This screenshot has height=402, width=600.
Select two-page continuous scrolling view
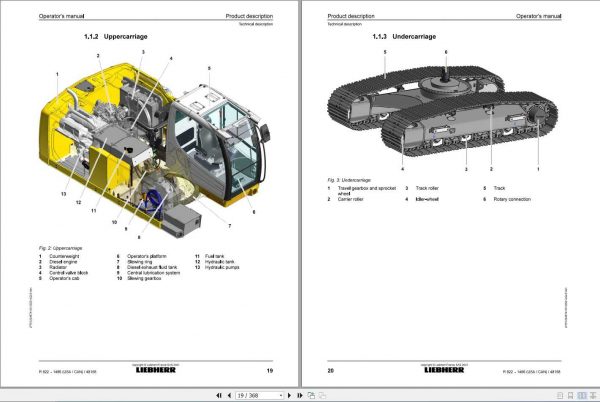point(593,395)
